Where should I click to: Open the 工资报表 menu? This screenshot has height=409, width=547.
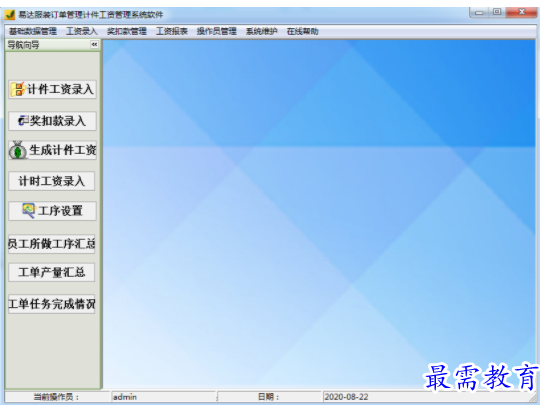pyautogui.click(x=172, y=31)
